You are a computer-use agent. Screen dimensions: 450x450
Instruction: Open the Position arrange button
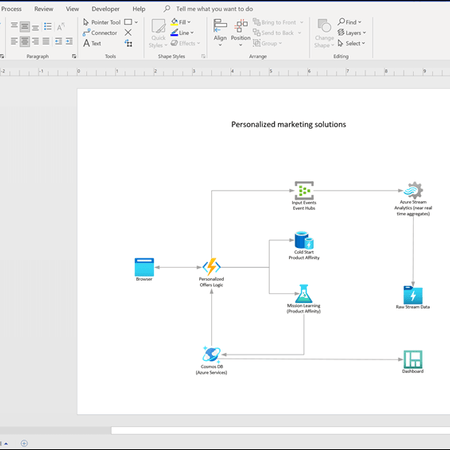pyautogui.click(x=240, y=32)
